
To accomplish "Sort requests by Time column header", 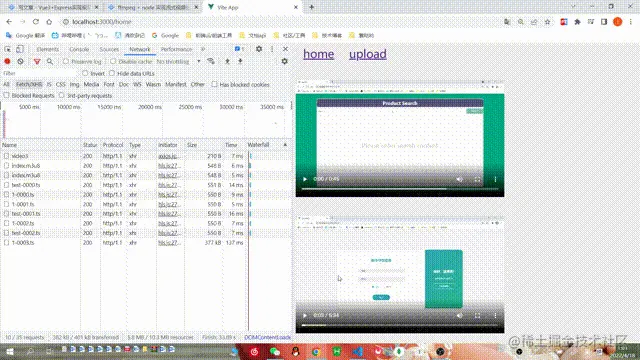I will 234,145.
